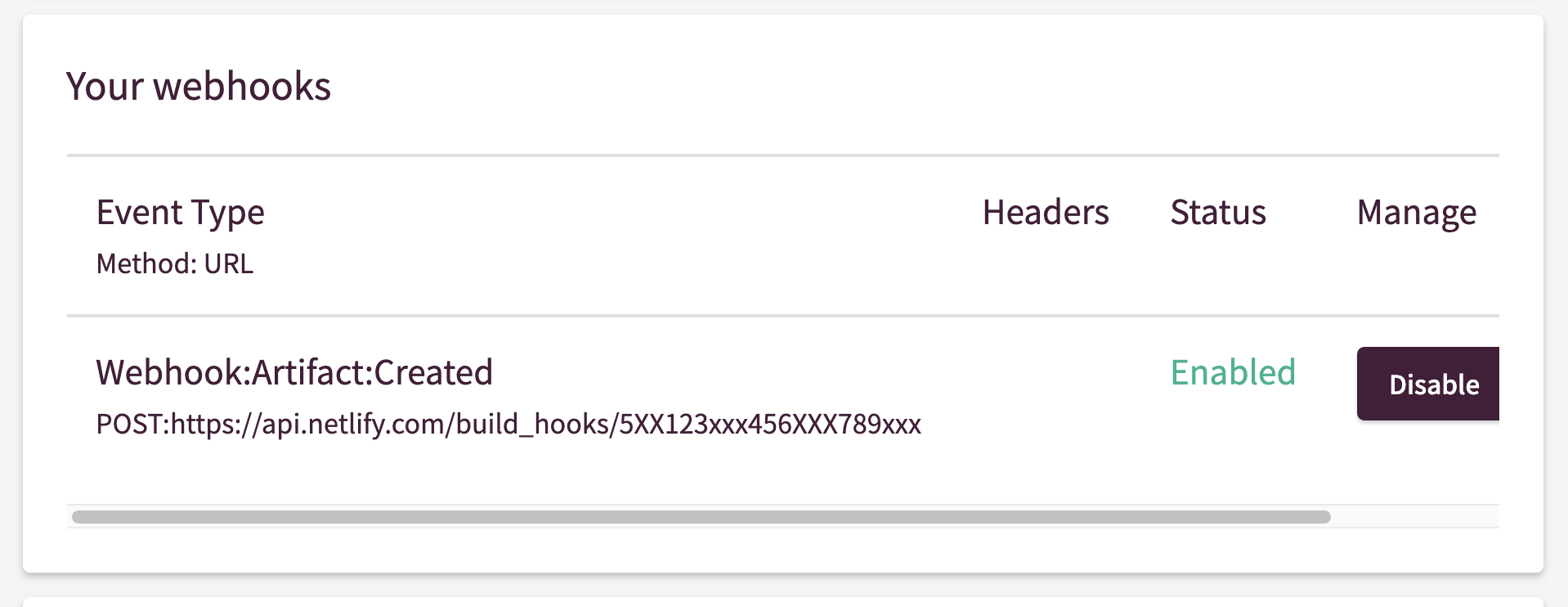Viewport: 1568px width, 607px height.
Task: Click the Status column header
Action: click(x=1218, y=212)
